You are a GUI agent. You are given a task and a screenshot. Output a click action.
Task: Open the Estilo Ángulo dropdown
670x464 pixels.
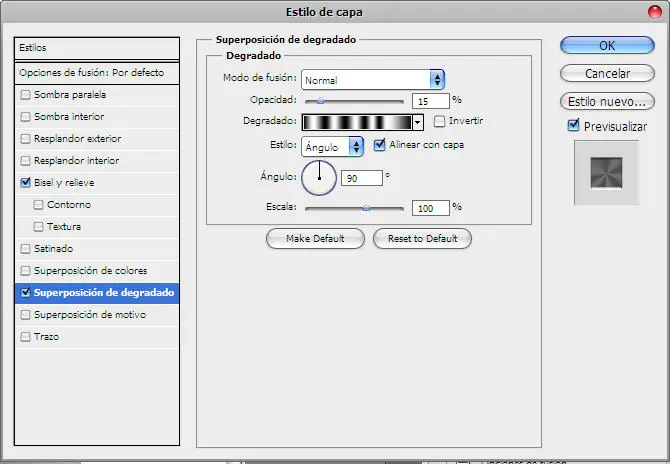332,147
